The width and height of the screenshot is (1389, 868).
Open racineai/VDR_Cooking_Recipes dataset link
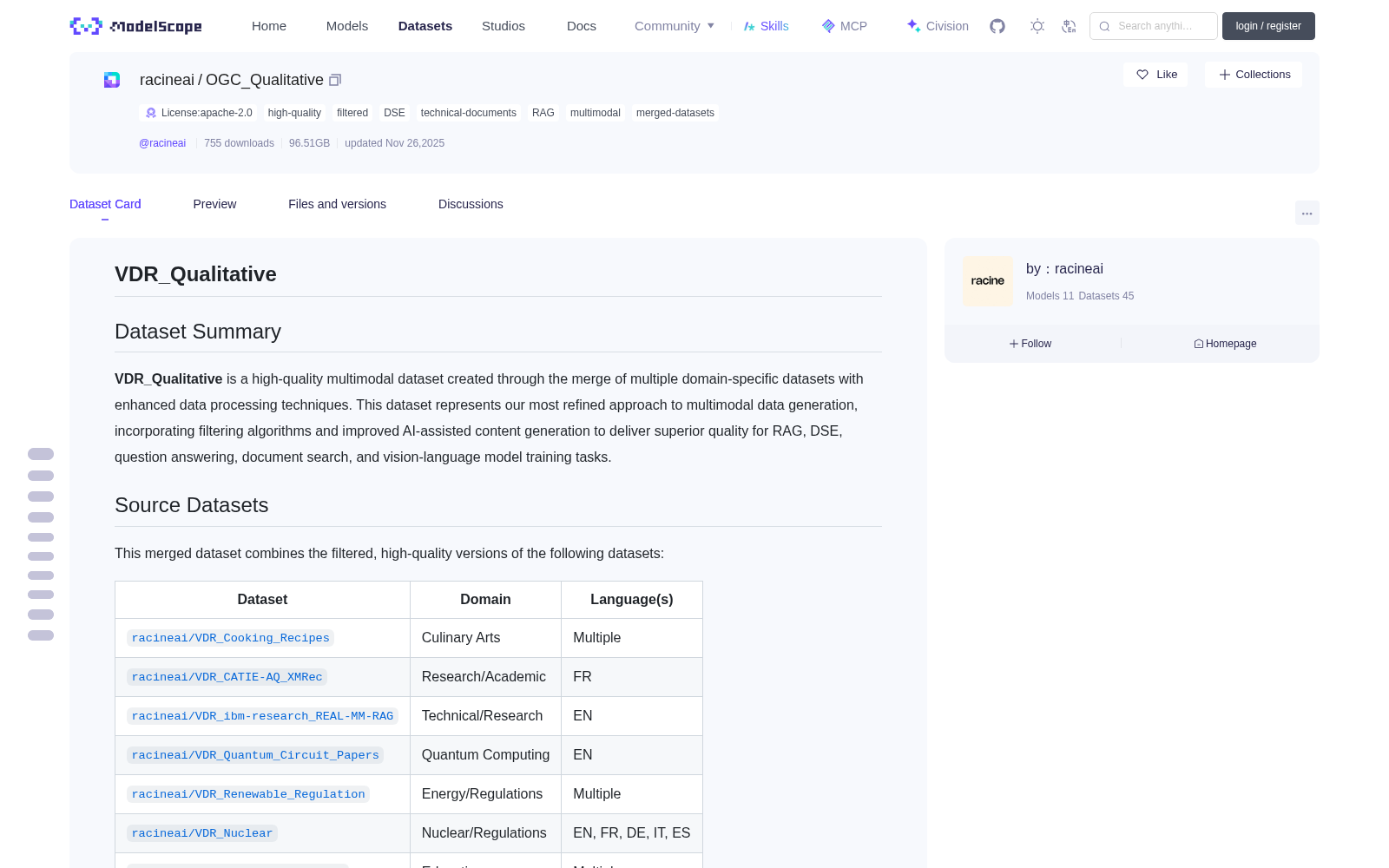(231, 638)
